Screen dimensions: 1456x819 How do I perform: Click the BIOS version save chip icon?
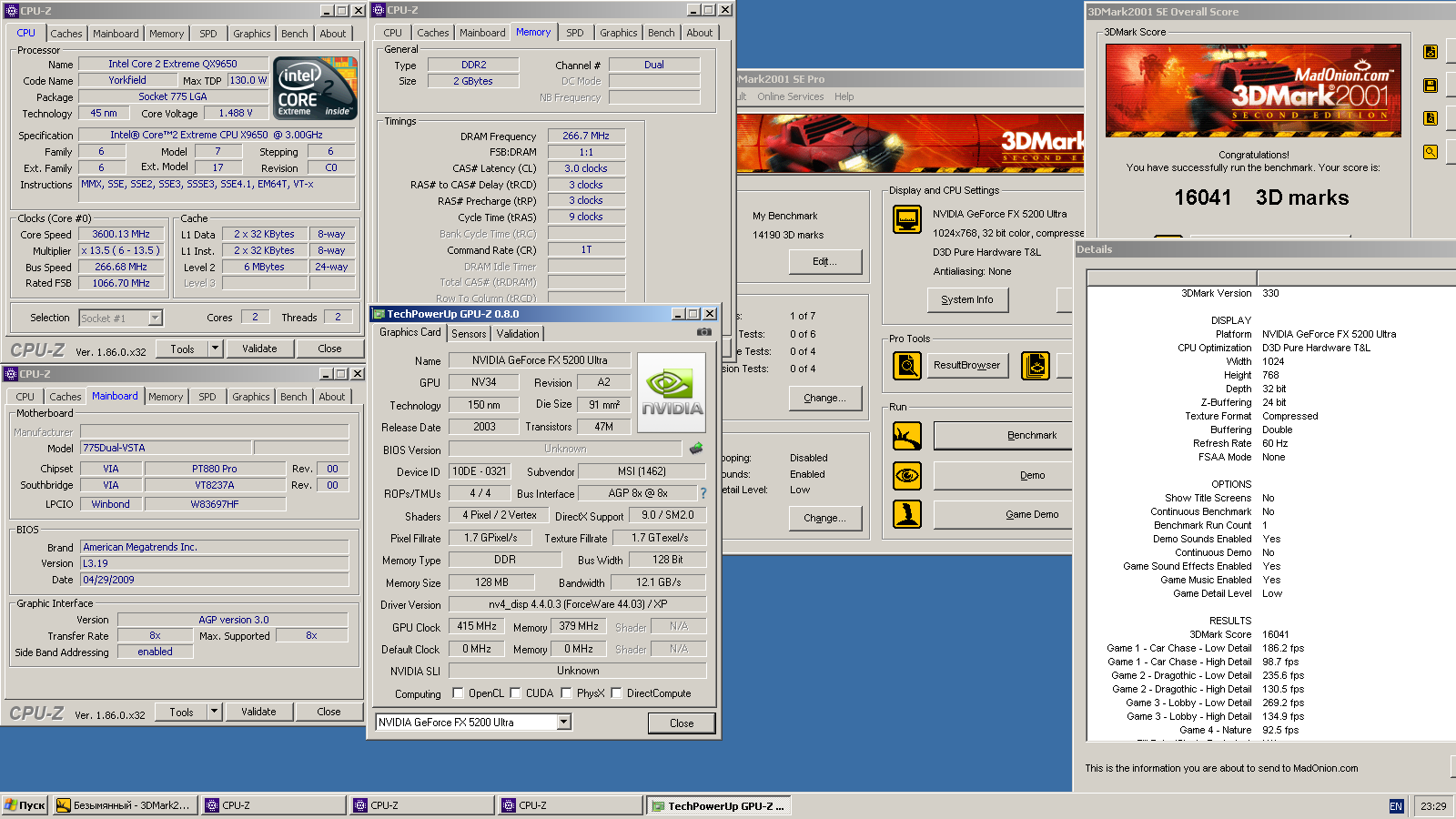[x=696, y=449]
